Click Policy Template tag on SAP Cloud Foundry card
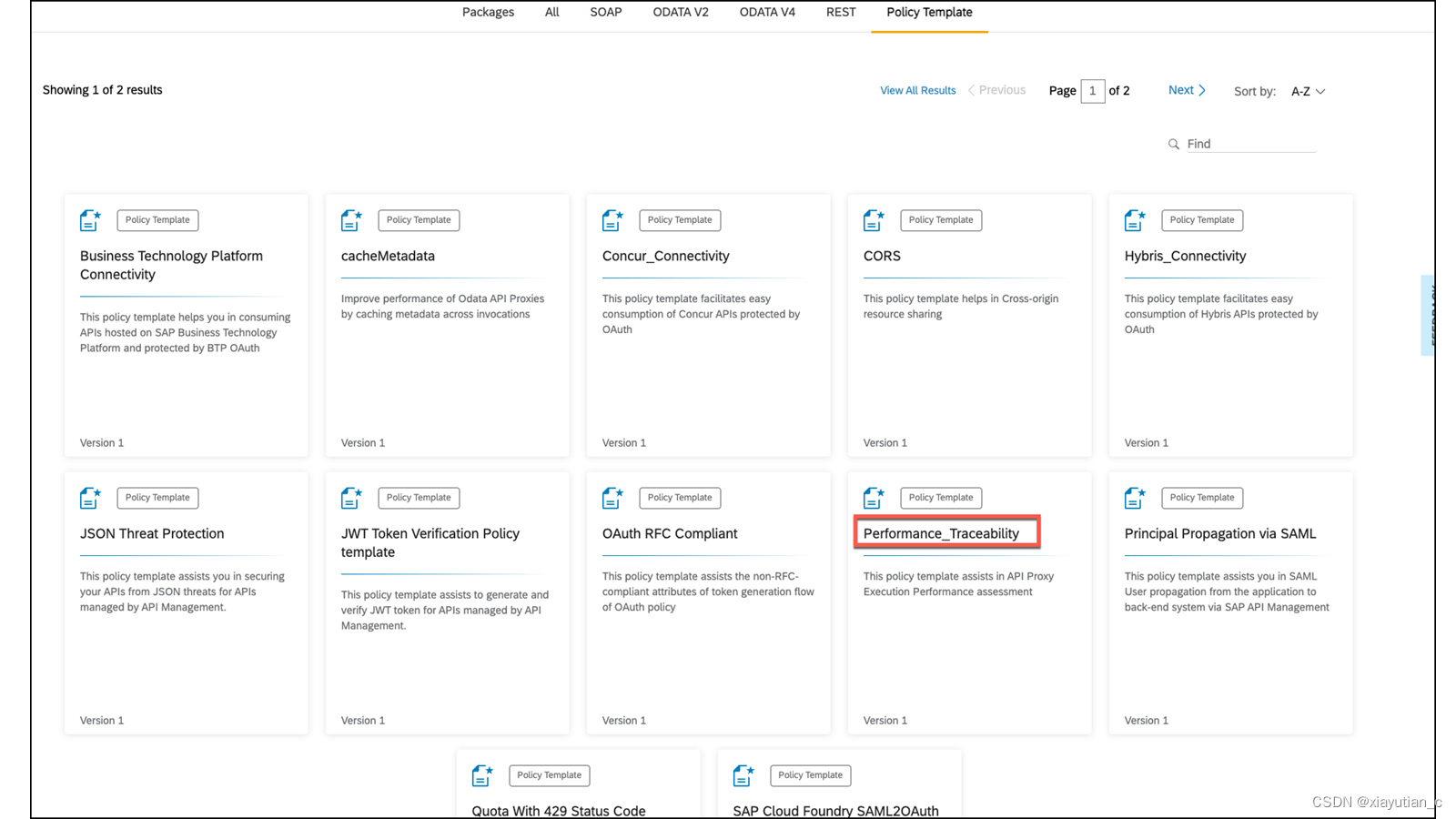Screen dimensions: 1456x819 point(811,775)
